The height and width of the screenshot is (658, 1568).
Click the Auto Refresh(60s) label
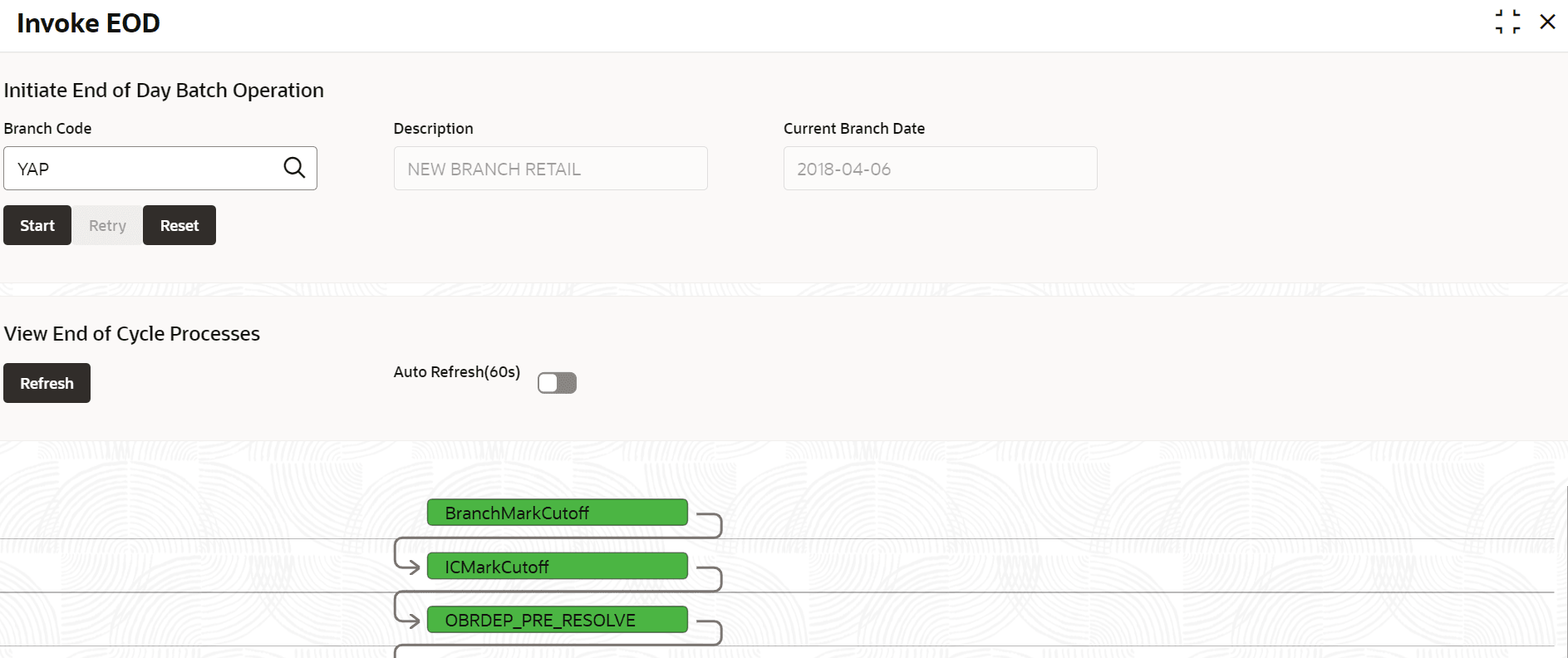click(x=457, y=372)
